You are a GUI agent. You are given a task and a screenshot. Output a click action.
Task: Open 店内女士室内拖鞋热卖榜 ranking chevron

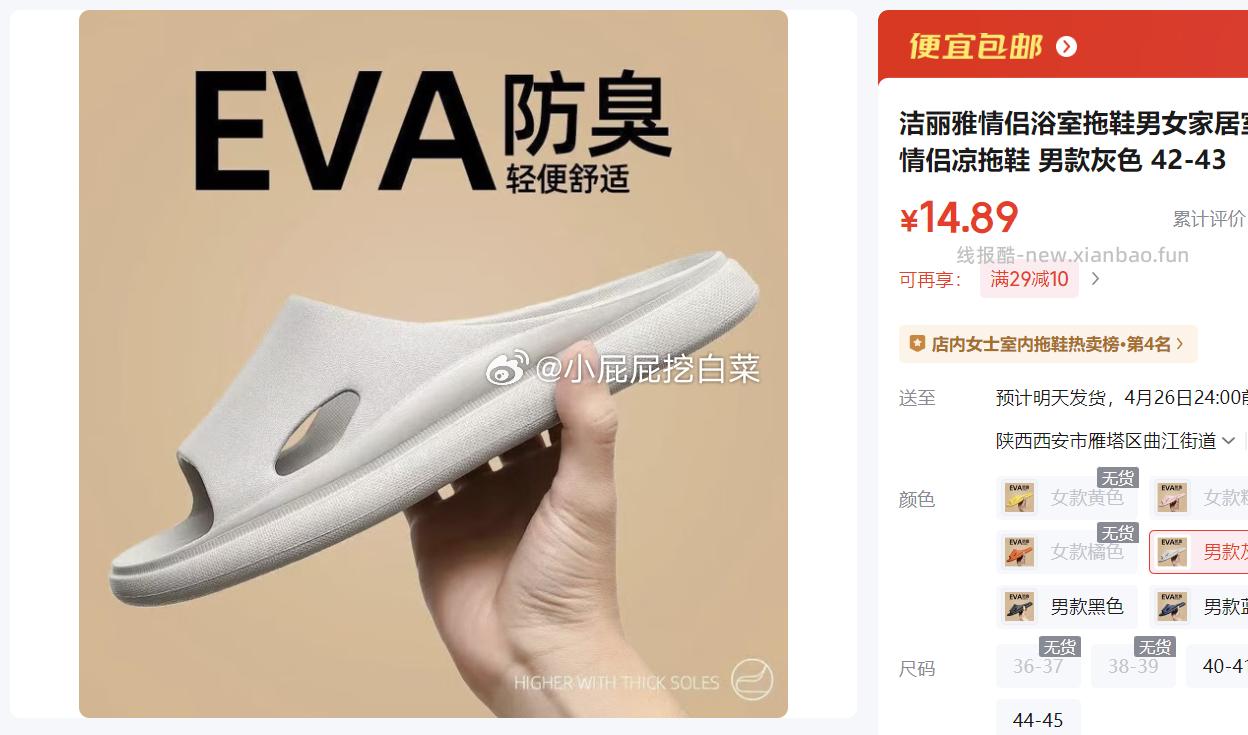tap(1180, 344)
